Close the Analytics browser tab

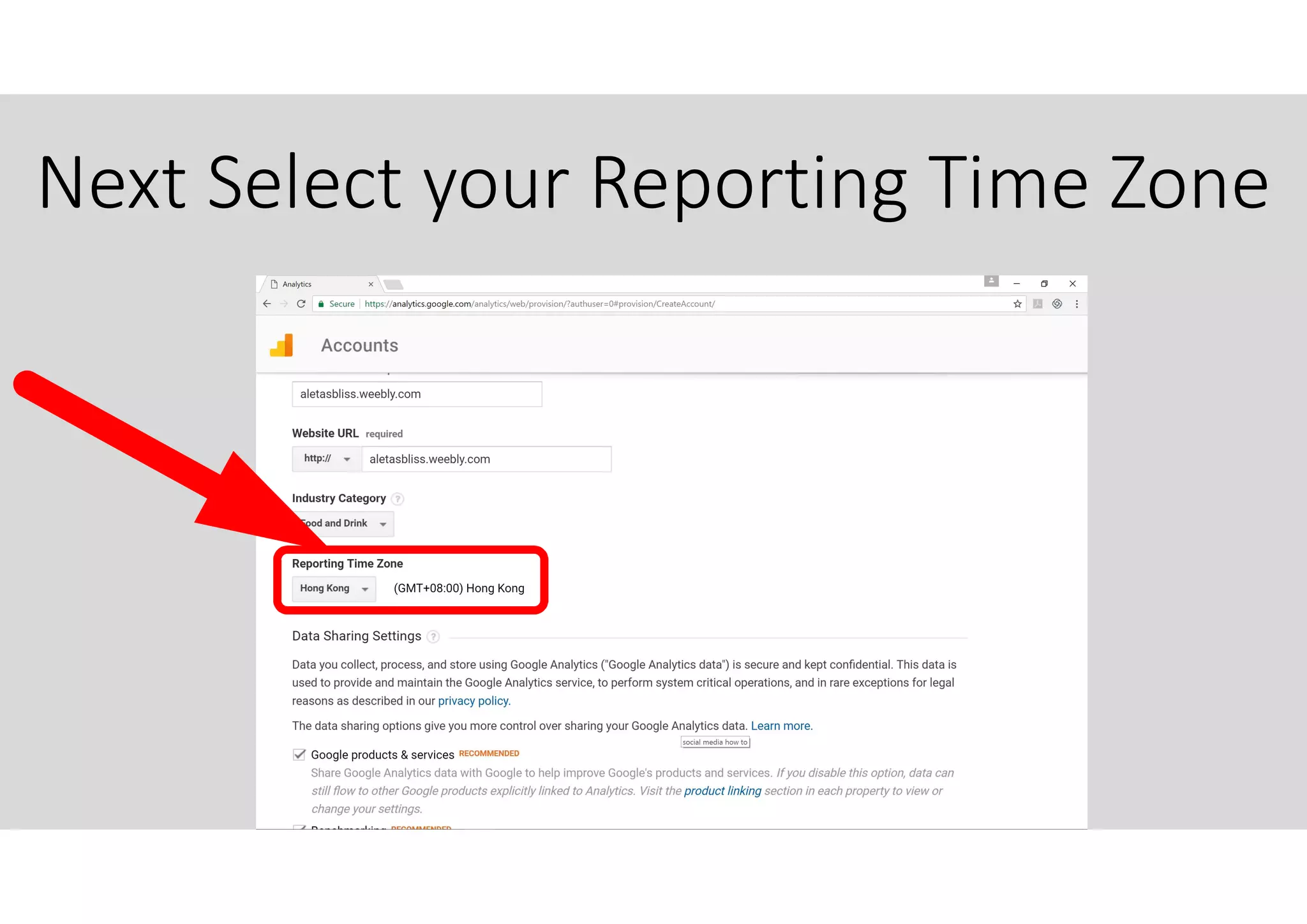pos(371,284)
